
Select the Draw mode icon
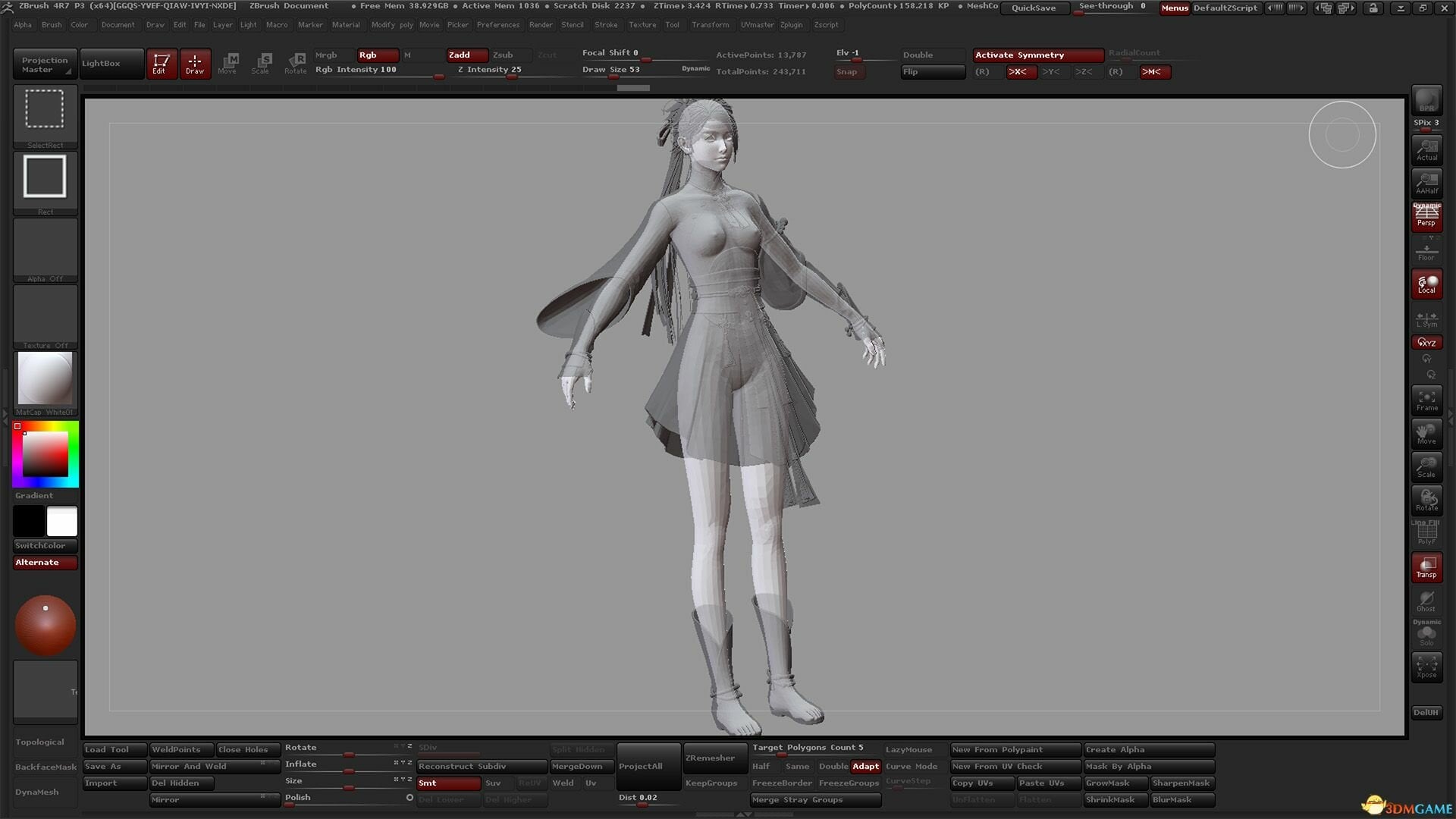coord(195,64)
